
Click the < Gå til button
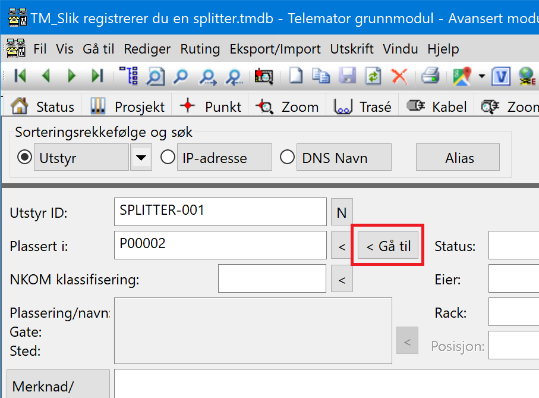tap(388, 246)
